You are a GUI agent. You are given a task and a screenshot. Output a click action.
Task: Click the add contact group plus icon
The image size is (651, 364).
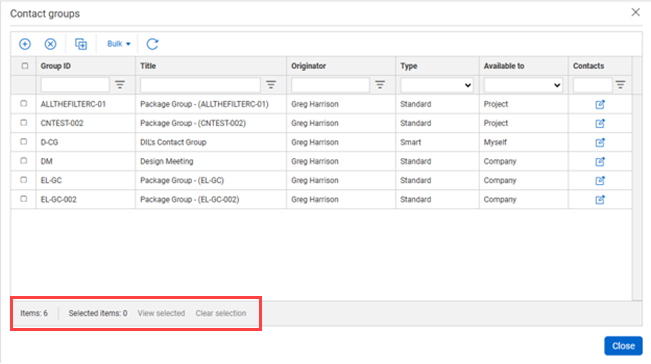pos(25,44)
